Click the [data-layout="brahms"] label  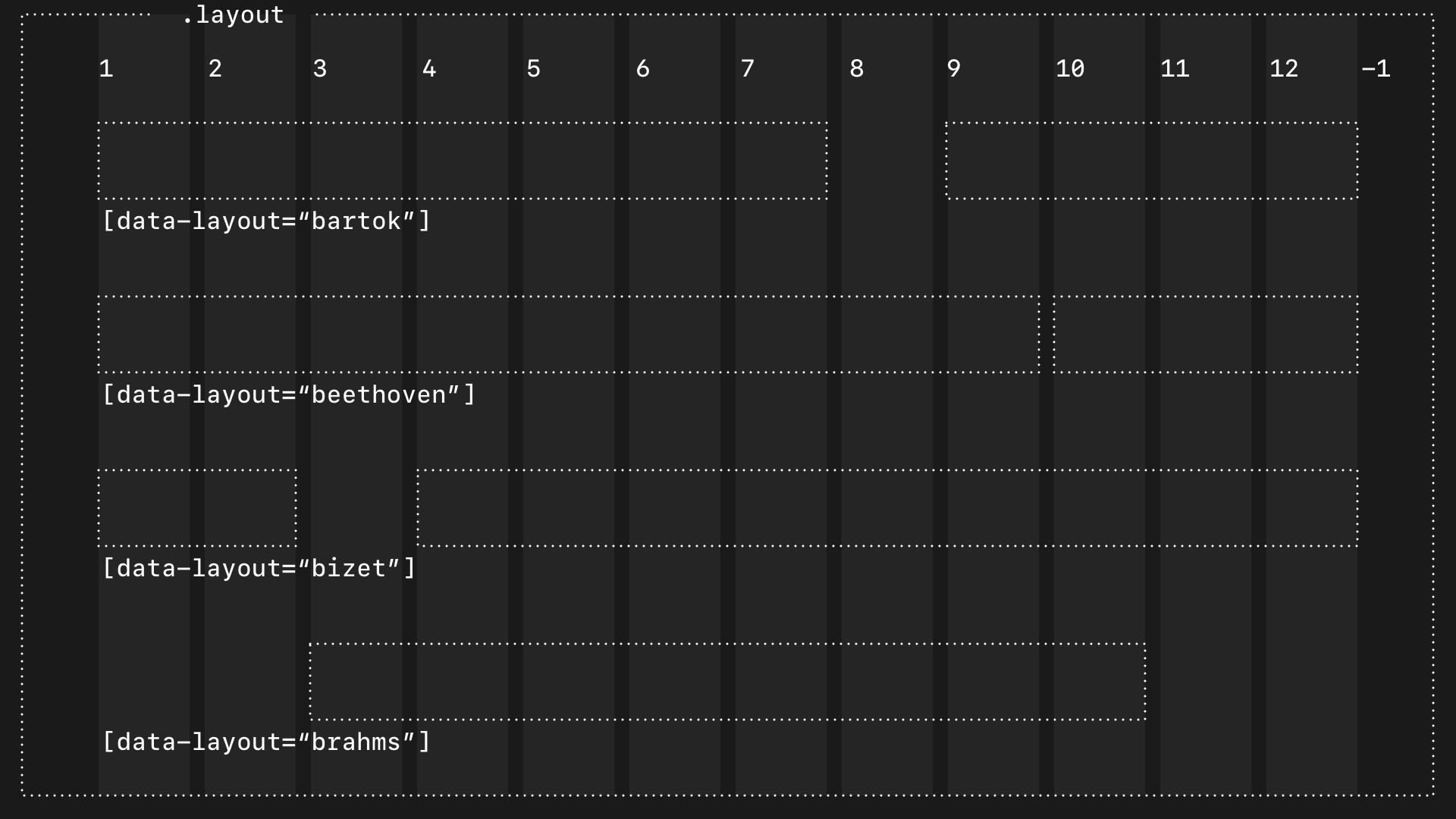(265, 742)
